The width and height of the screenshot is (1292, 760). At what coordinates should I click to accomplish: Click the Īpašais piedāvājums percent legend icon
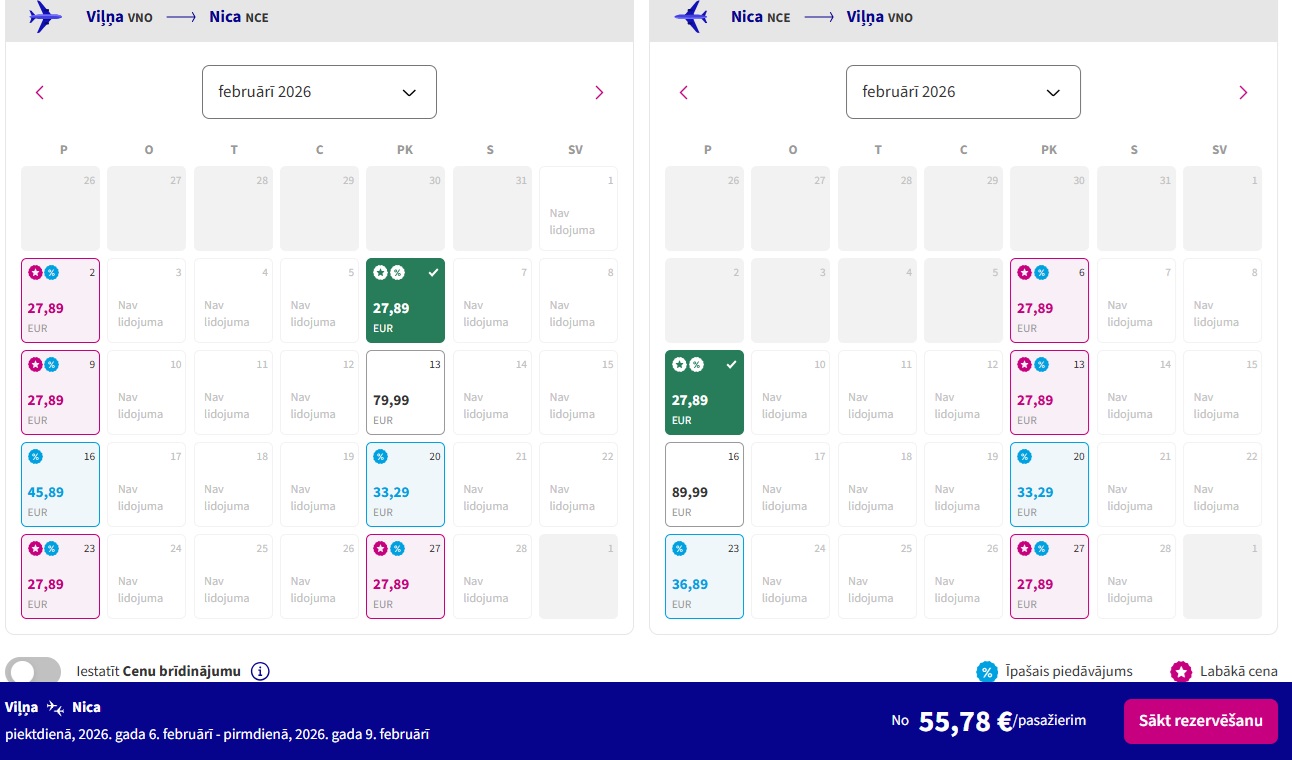(x=987, y=671)
